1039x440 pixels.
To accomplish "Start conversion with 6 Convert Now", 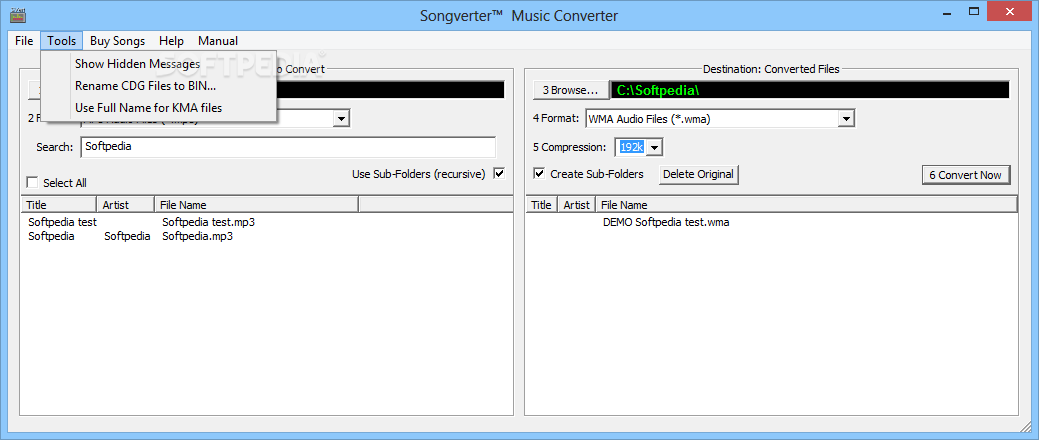I will tap(965, 175).
